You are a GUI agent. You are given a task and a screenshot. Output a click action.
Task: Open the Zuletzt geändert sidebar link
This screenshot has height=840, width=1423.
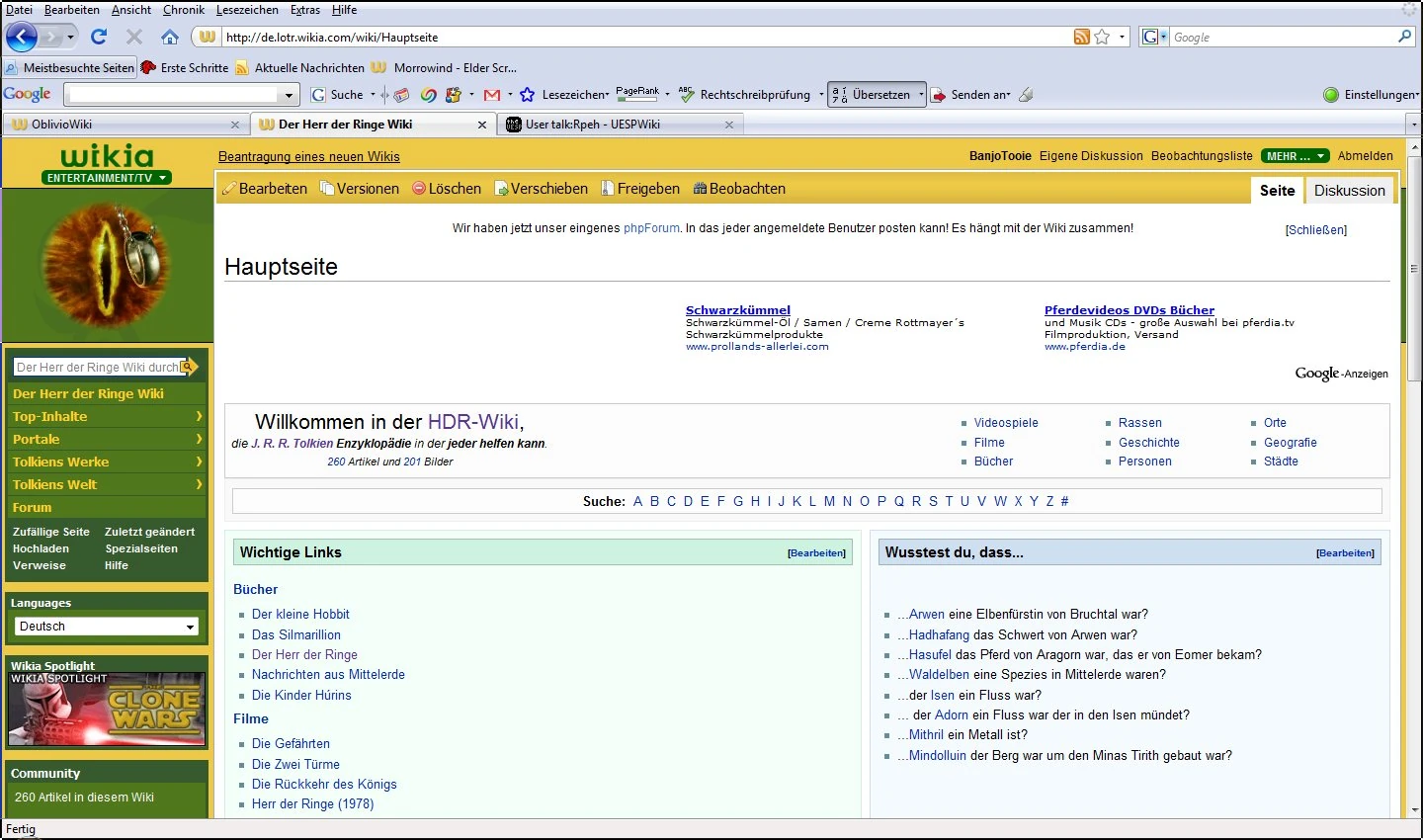pos(150,532)
